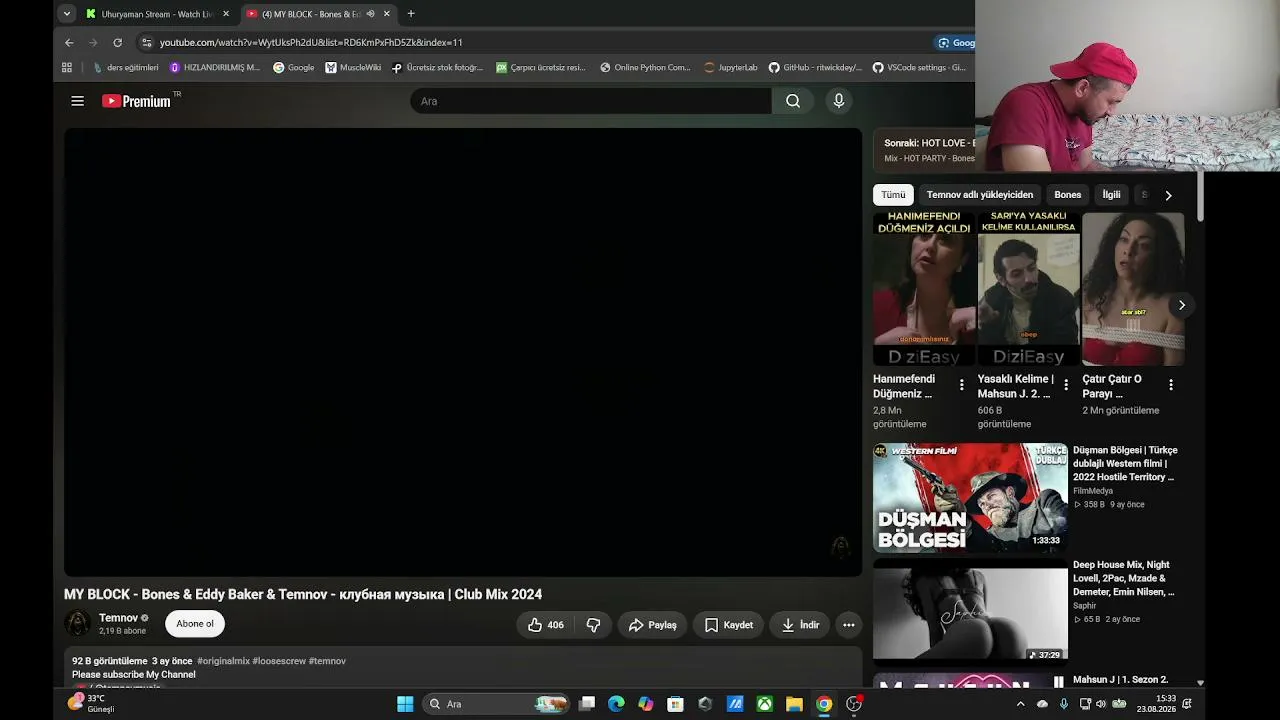
Task: Click the browser address bar URL
Action: point(311,43)
